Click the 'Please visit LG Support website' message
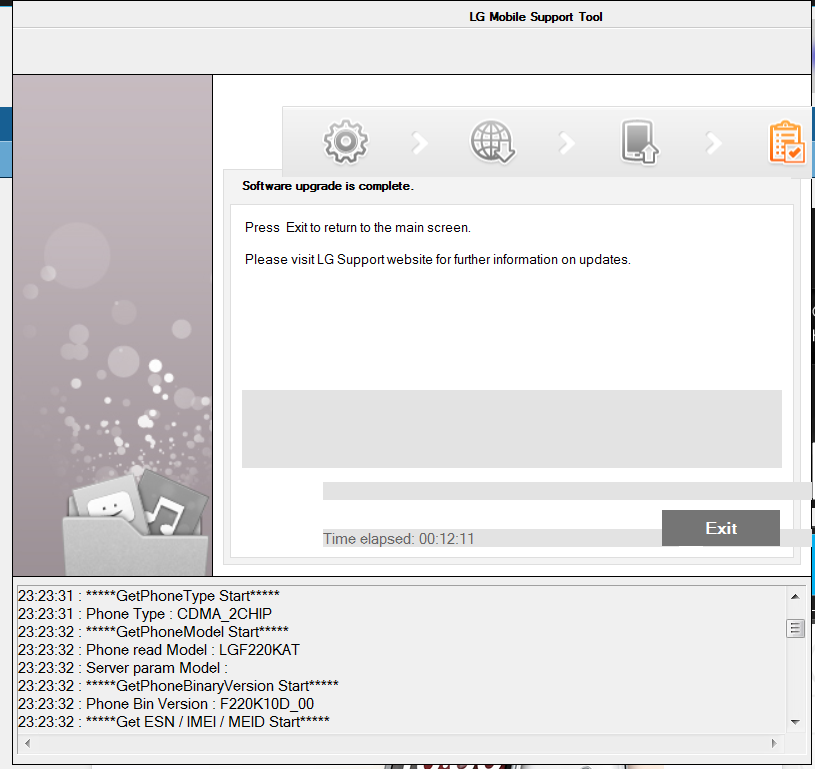This screenshot has width=815, height=769. click(x=438, y=259)
